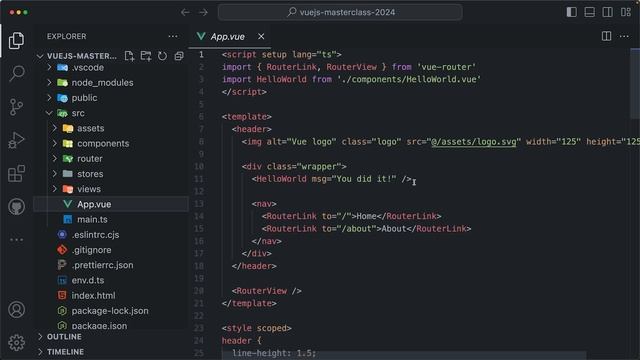The image size is (640, 360).
Task: Click the to="/about" RouterLink line
Action: (366, 229)
